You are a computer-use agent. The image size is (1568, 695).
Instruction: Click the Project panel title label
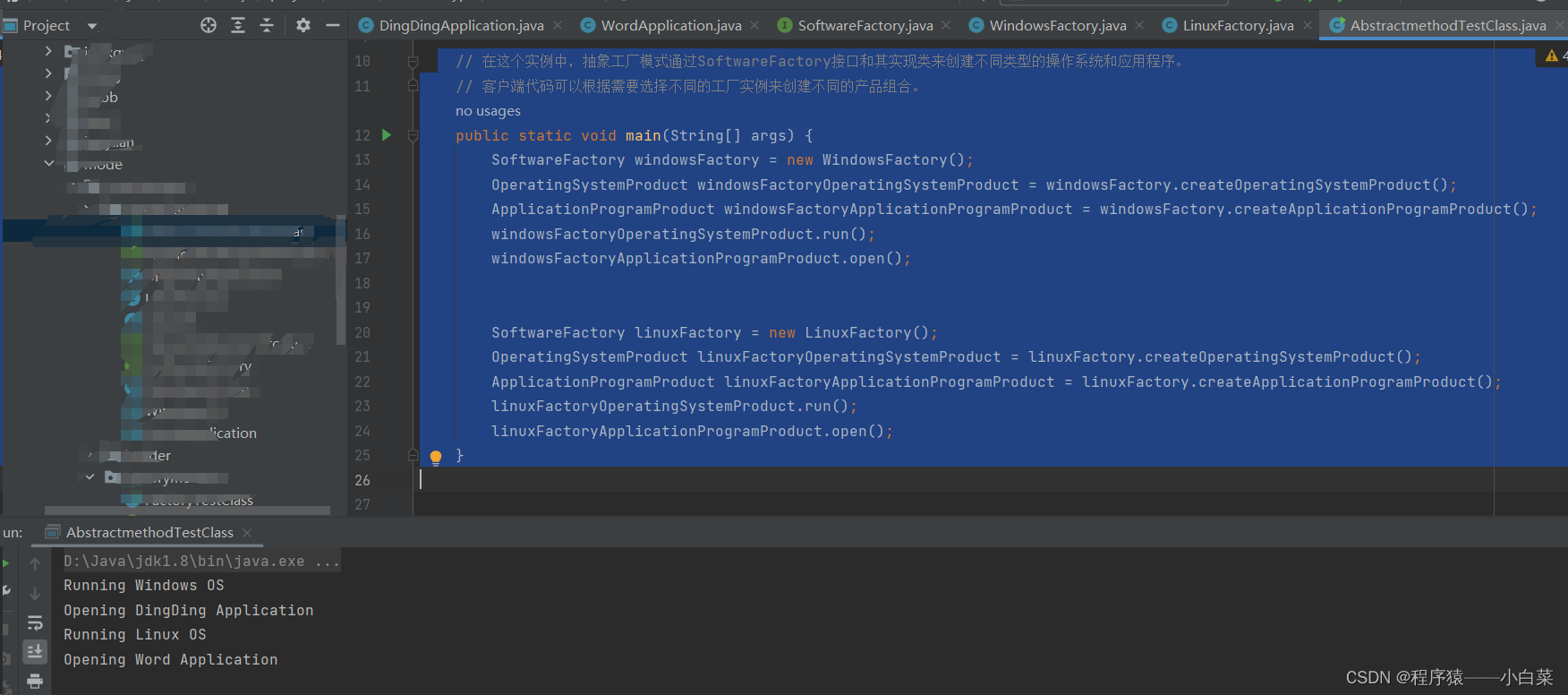(47, 26)
